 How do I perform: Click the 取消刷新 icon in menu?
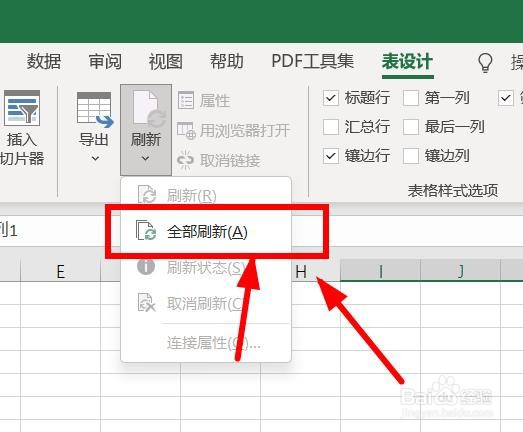point(146,302)
